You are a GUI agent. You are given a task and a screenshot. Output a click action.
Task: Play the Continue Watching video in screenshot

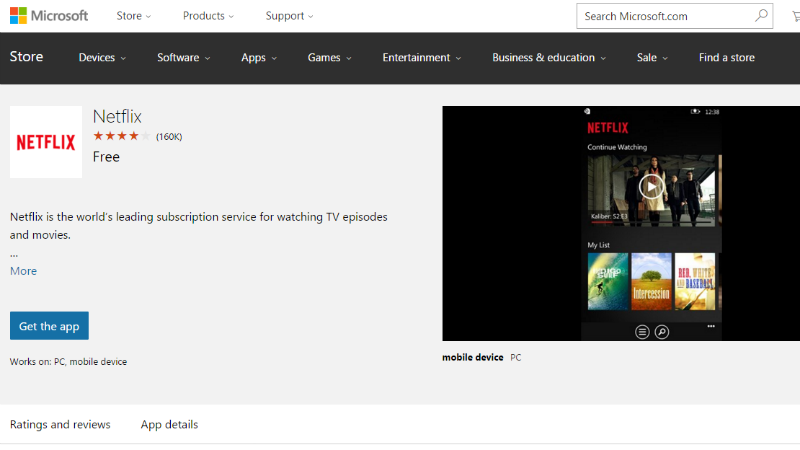tap(651, 187)
